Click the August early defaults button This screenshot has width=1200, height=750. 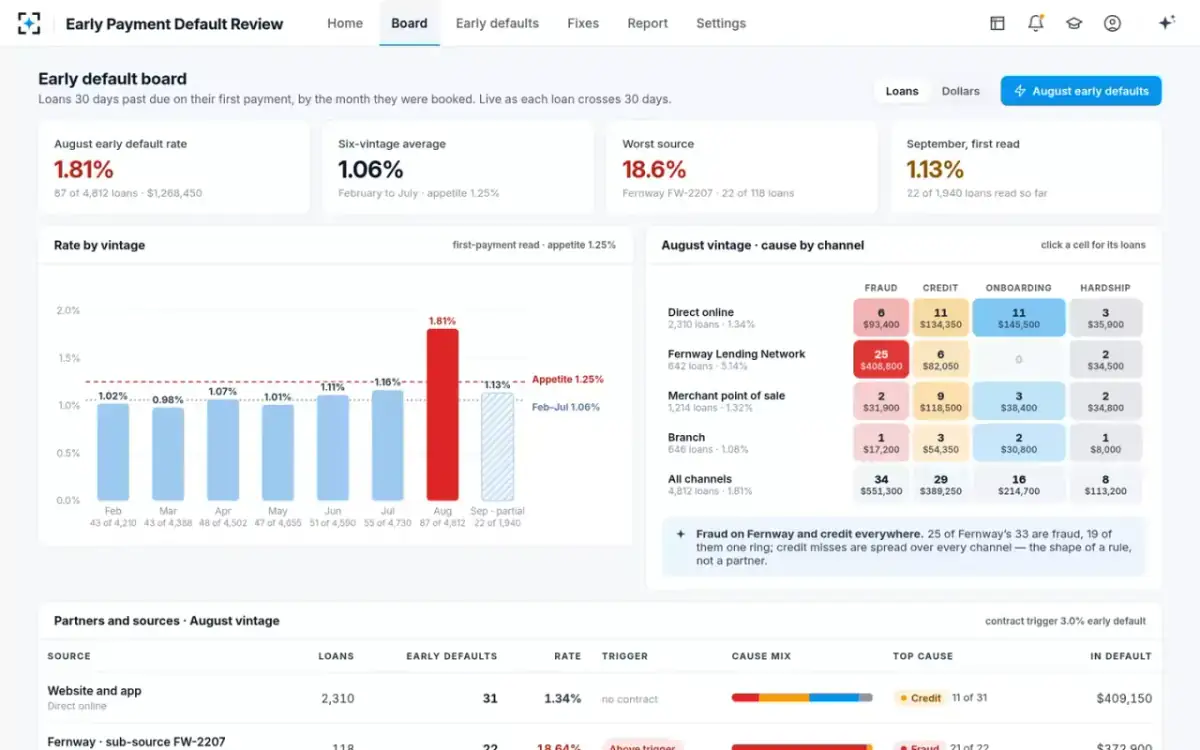click(x=1081, y=91)
